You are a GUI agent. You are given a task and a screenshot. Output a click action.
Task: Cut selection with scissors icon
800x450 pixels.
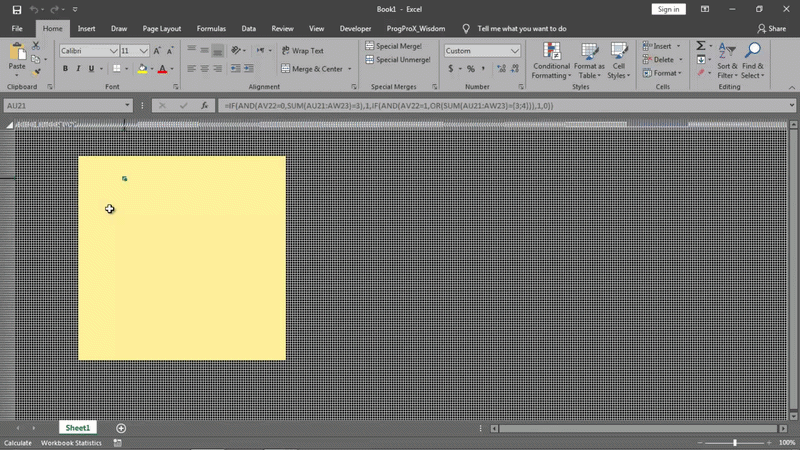(36, 46)
